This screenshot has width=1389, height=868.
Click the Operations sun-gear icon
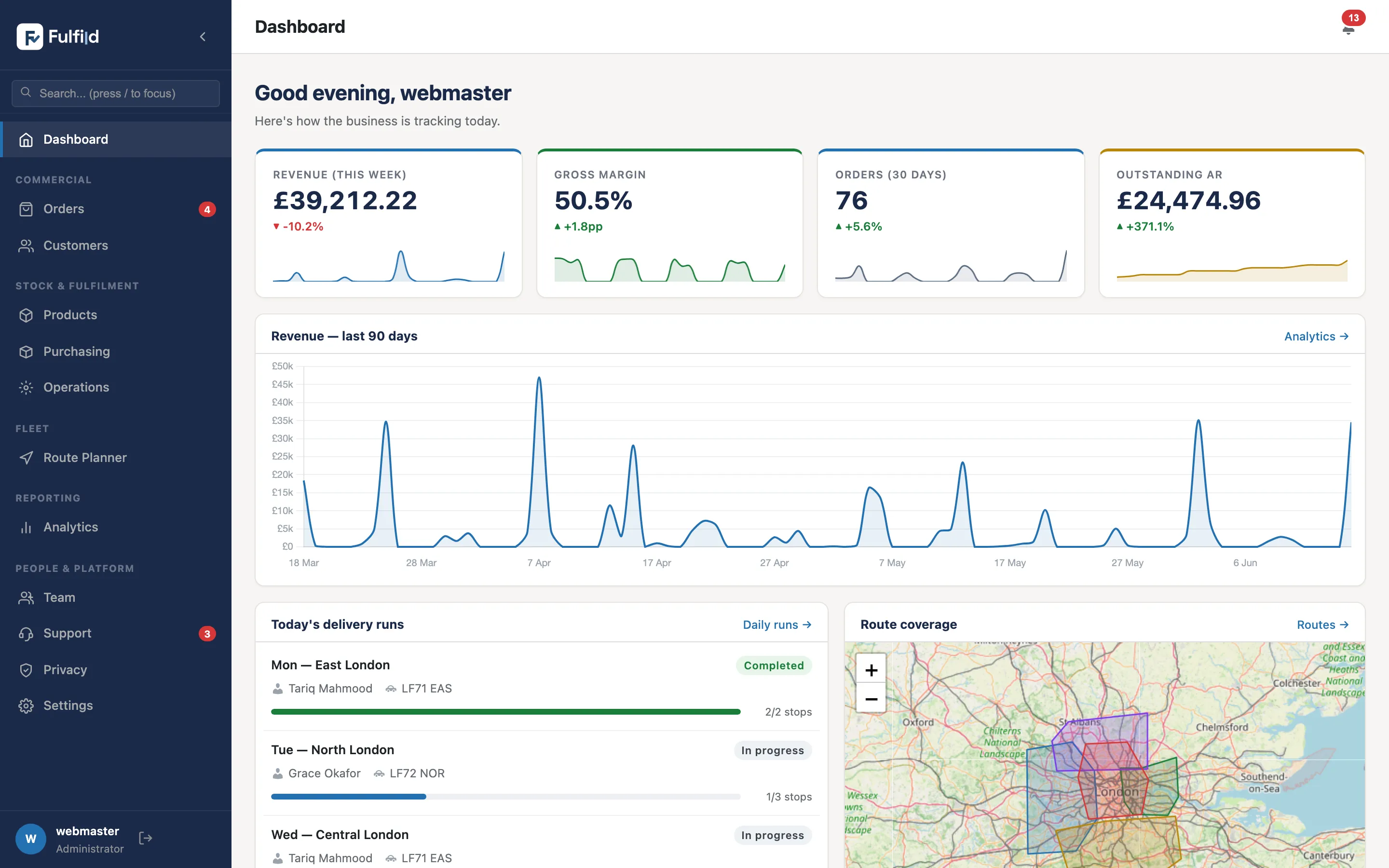point(26,388)
